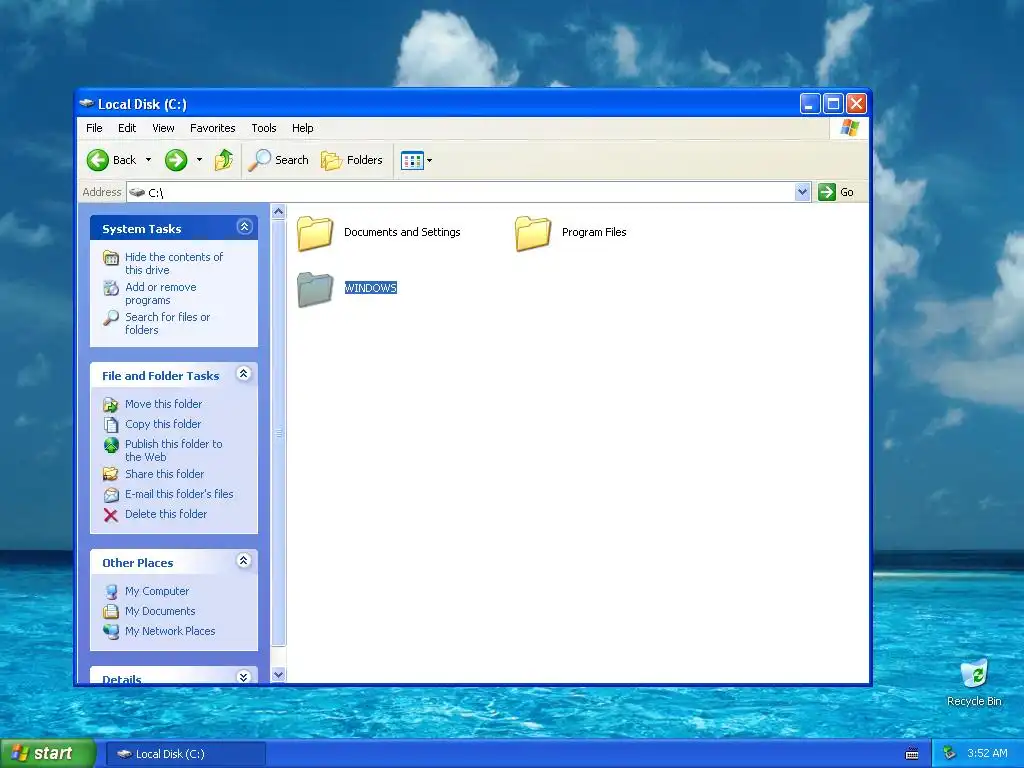Go up one folder level icon
1024x768 pixels.
point(224,160)
